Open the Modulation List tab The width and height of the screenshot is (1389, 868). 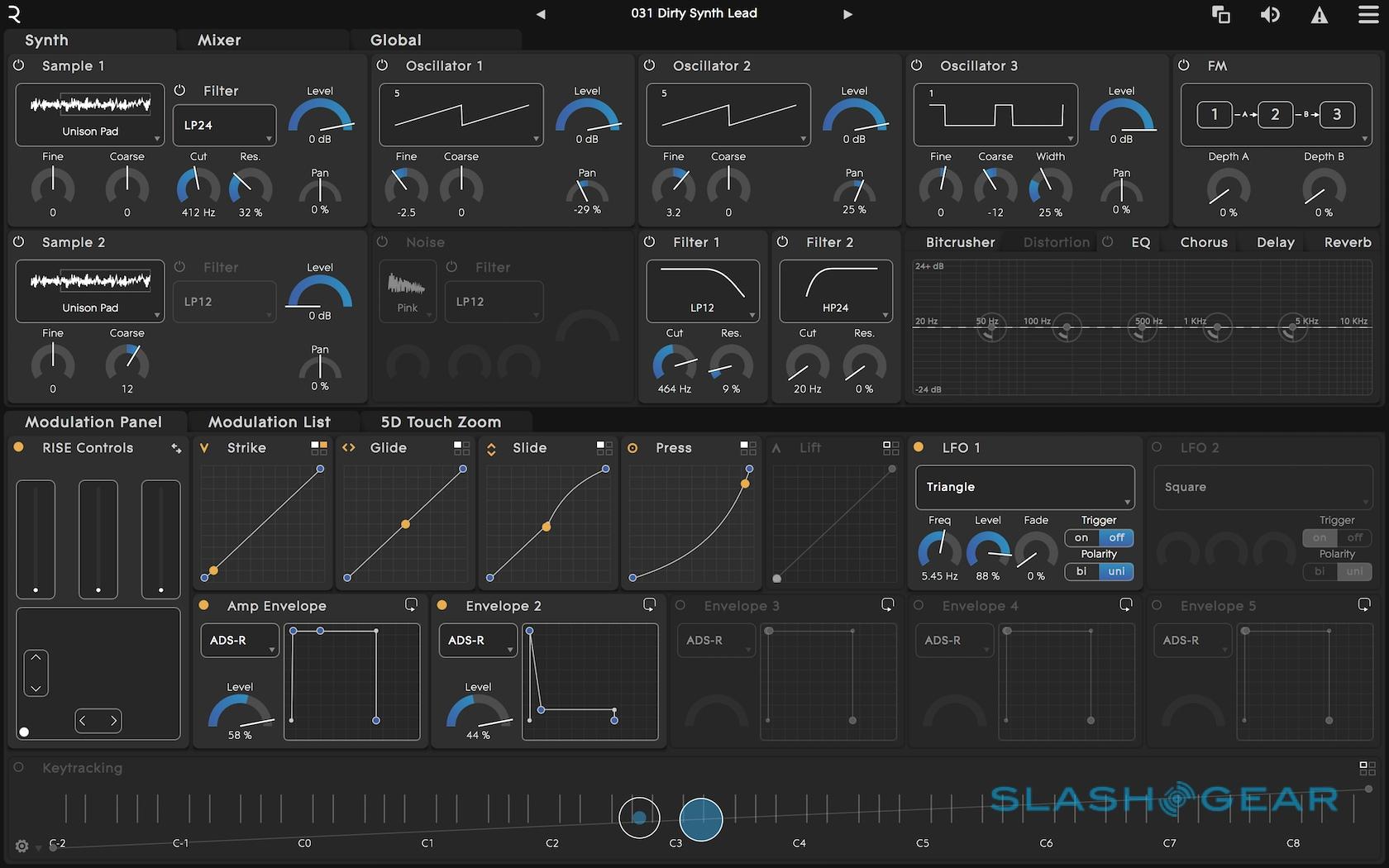click(x=270, y=422)
